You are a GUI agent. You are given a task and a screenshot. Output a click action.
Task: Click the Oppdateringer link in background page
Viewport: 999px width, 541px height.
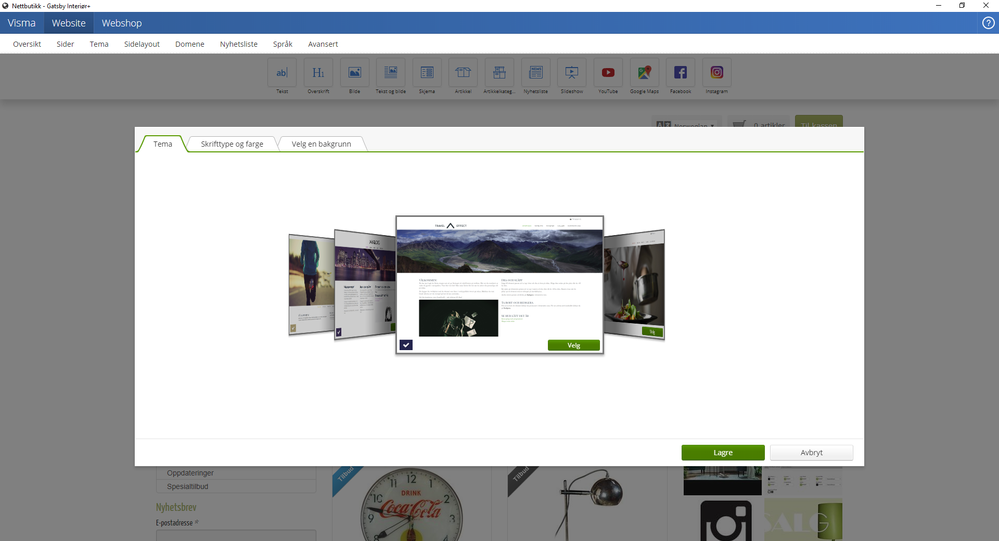(190, 473)
